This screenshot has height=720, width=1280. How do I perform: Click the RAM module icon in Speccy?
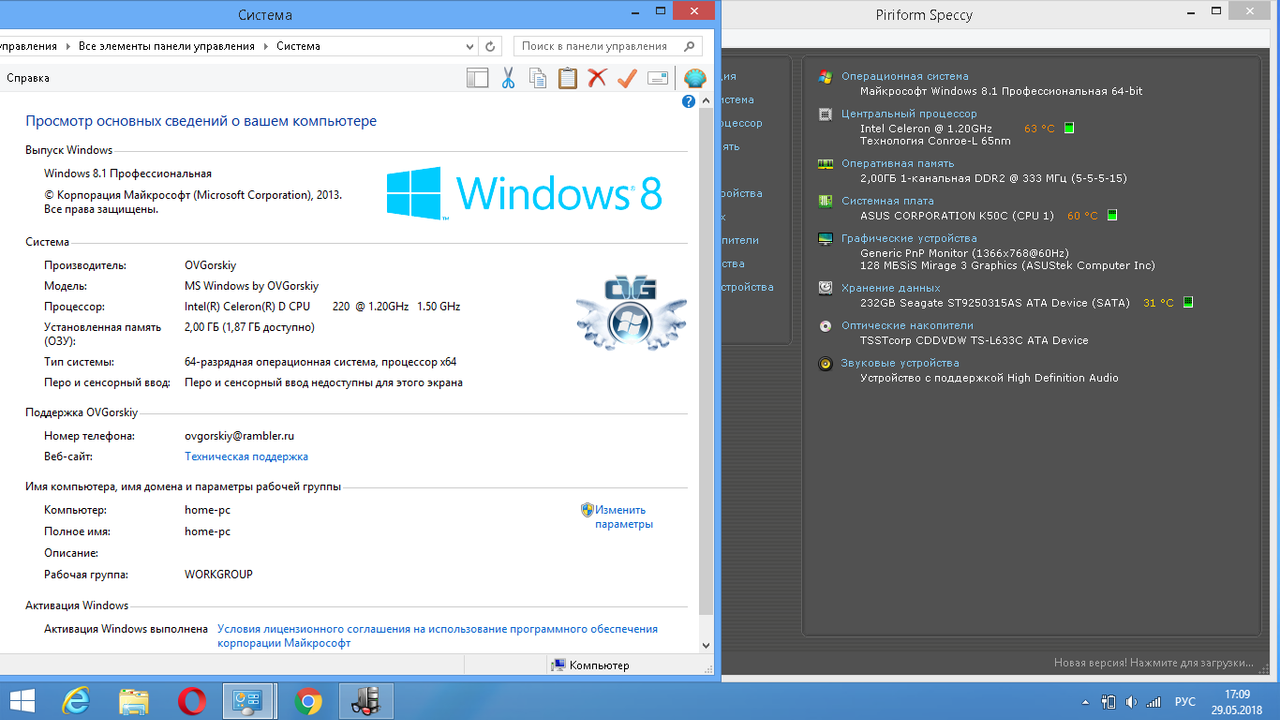(825, 164)
